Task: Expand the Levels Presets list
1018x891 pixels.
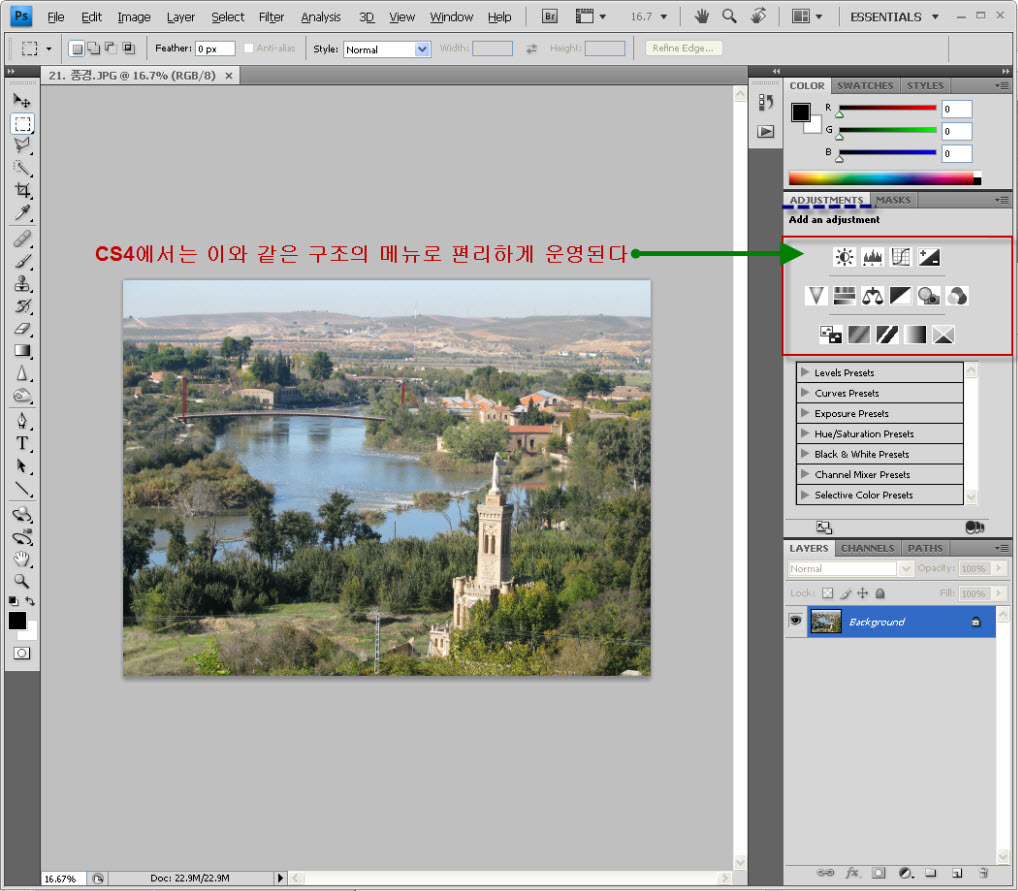Action: point(805,373)
